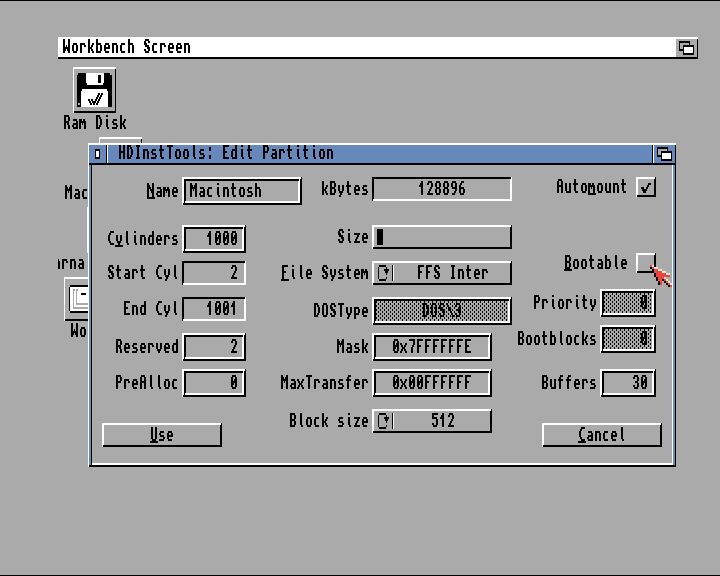
Task: Click the Start Cyl field
Action: (214, 273)
